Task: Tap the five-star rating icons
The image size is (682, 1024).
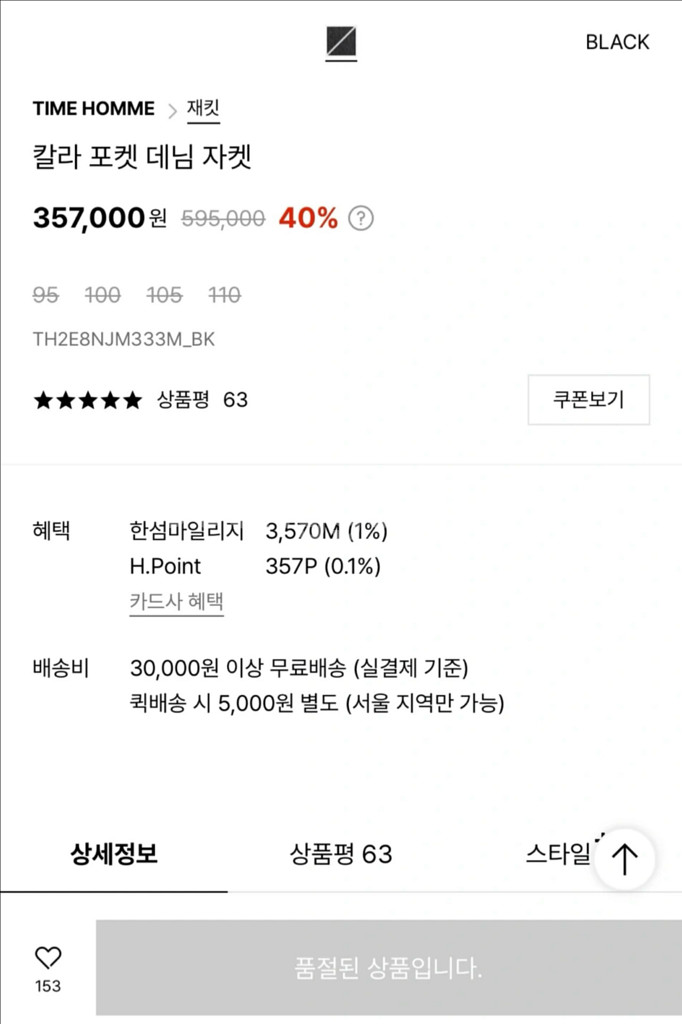Action: tap(88, 401)
